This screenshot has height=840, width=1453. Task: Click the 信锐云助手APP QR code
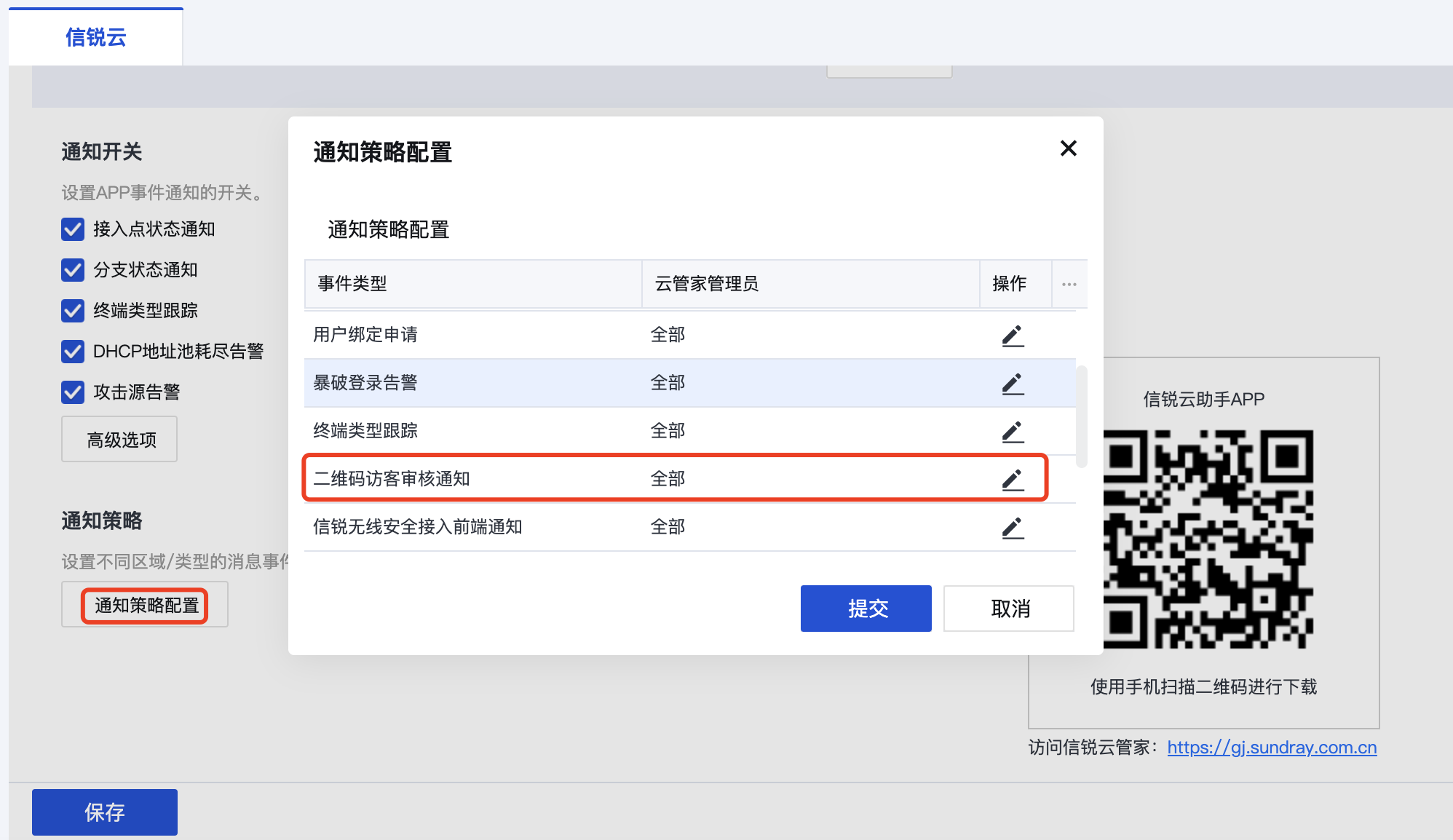tap(1208, 539)
